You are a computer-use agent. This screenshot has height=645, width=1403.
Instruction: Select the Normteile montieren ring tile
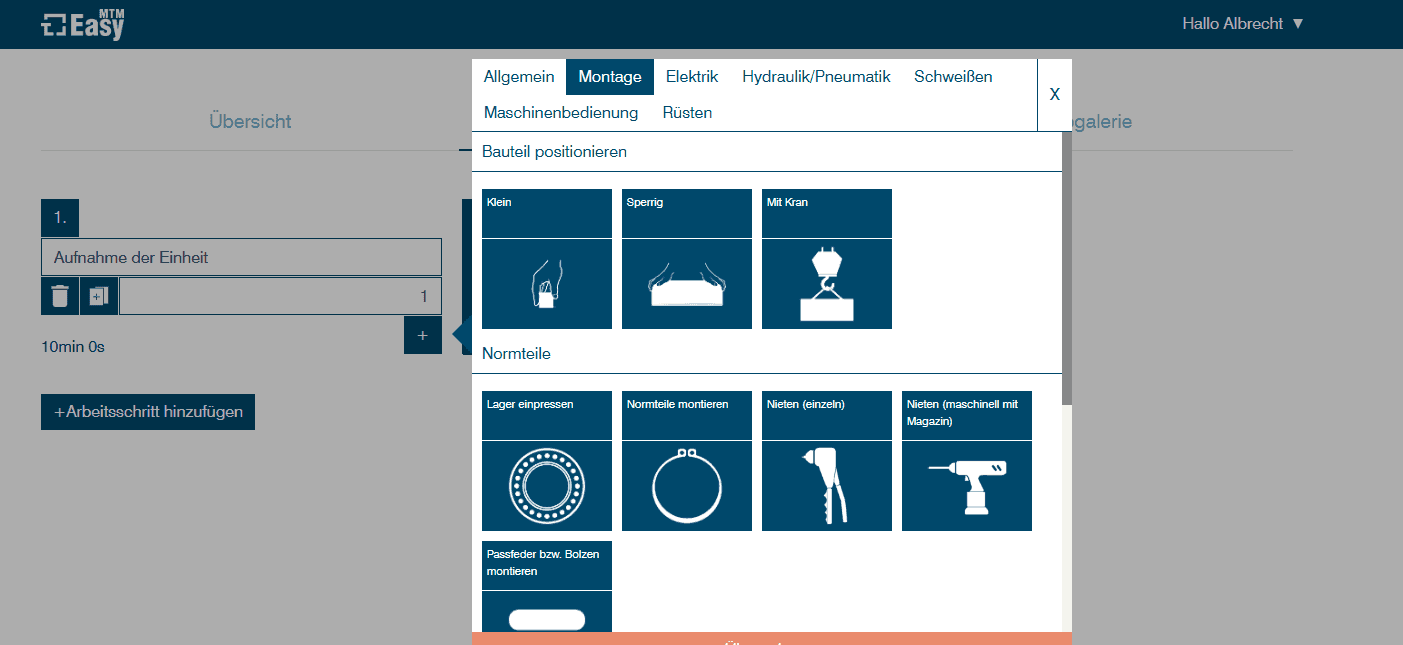686,461
